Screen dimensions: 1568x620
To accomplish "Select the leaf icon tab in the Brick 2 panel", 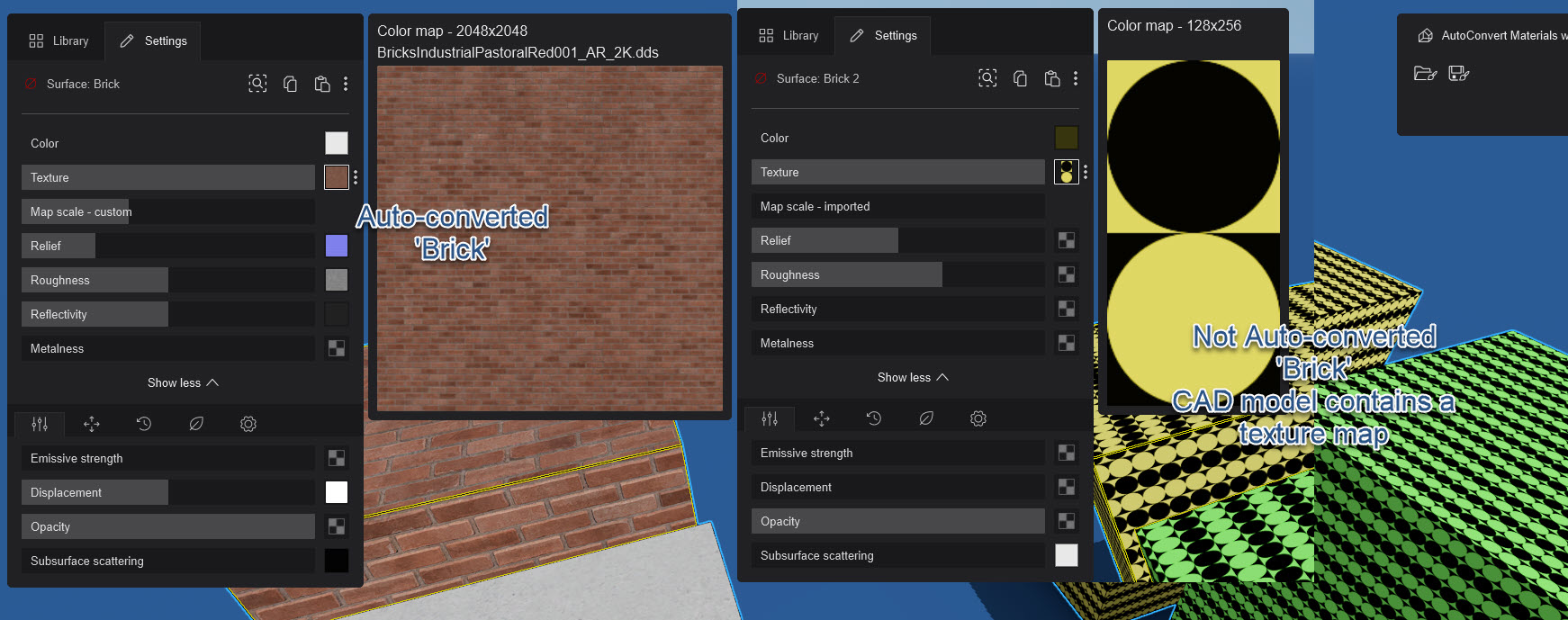I will [926, 418].
